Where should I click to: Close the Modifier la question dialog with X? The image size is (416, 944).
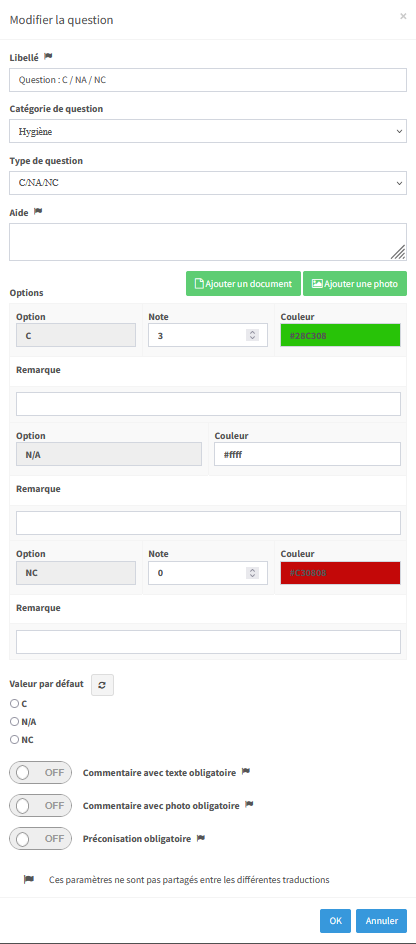(x=403, y=16)
